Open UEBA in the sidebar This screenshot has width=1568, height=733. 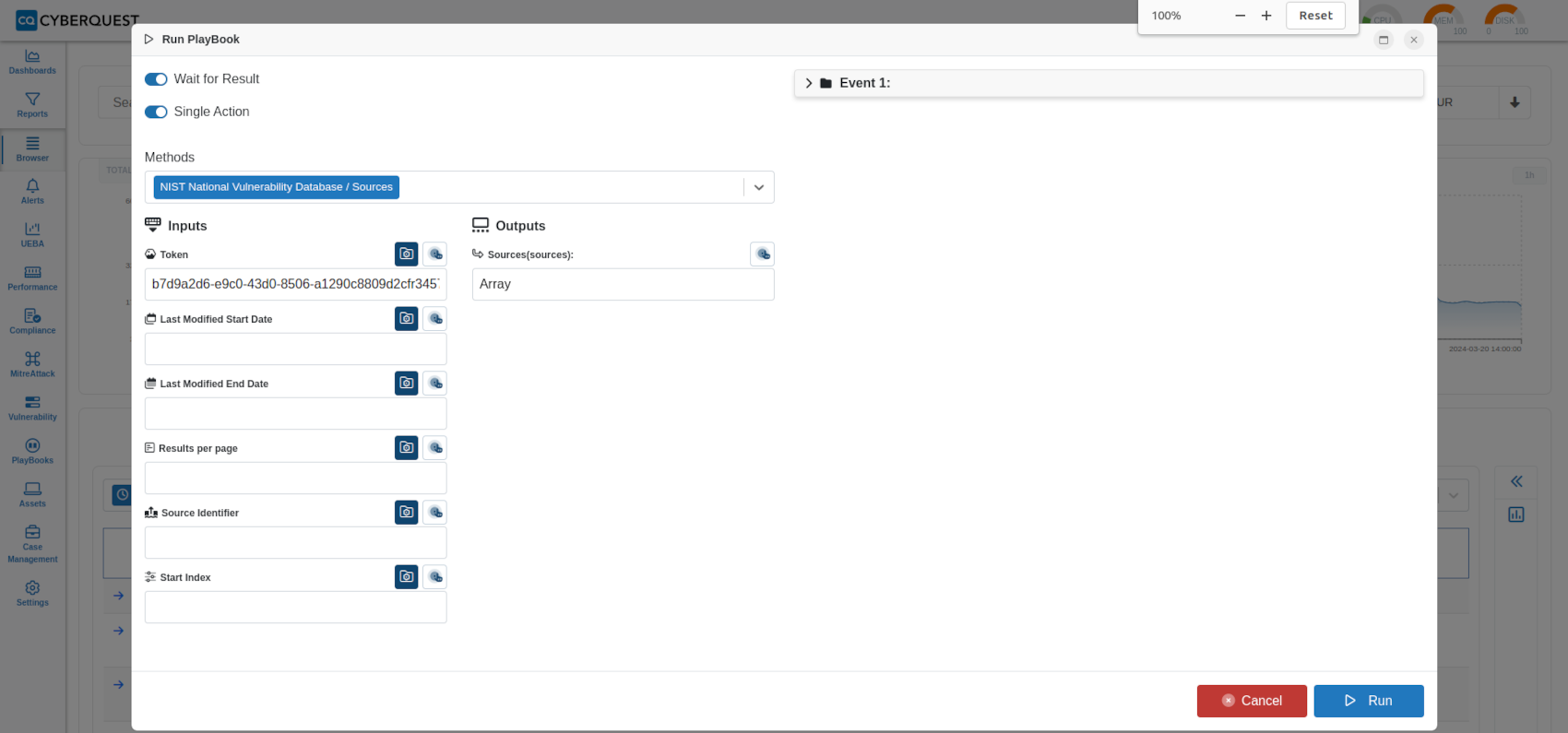pos(32,235)
